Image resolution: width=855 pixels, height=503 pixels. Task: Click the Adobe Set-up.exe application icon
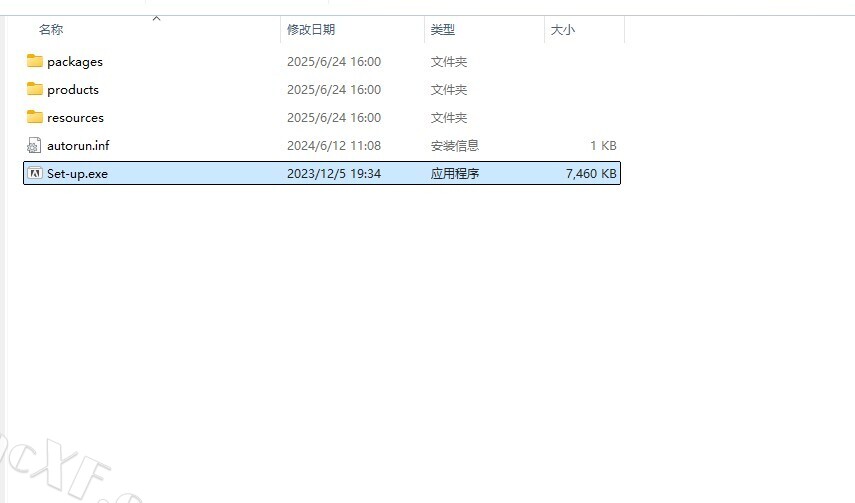tap(34, 173)
